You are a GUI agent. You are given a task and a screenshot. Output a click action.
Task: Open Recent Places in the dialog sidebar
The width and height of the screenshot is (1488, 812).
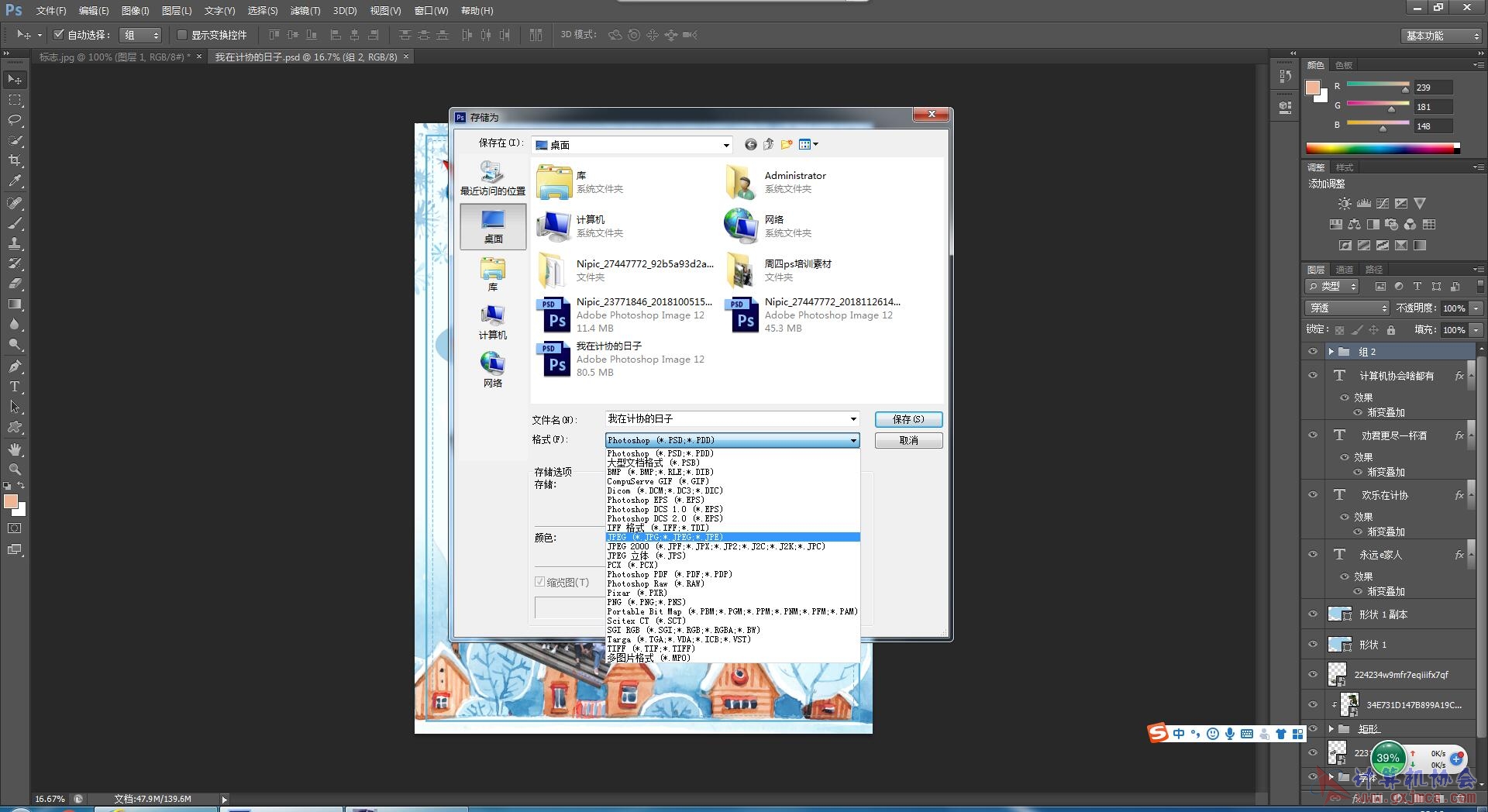pyautogui.click(x=493, y=178)
